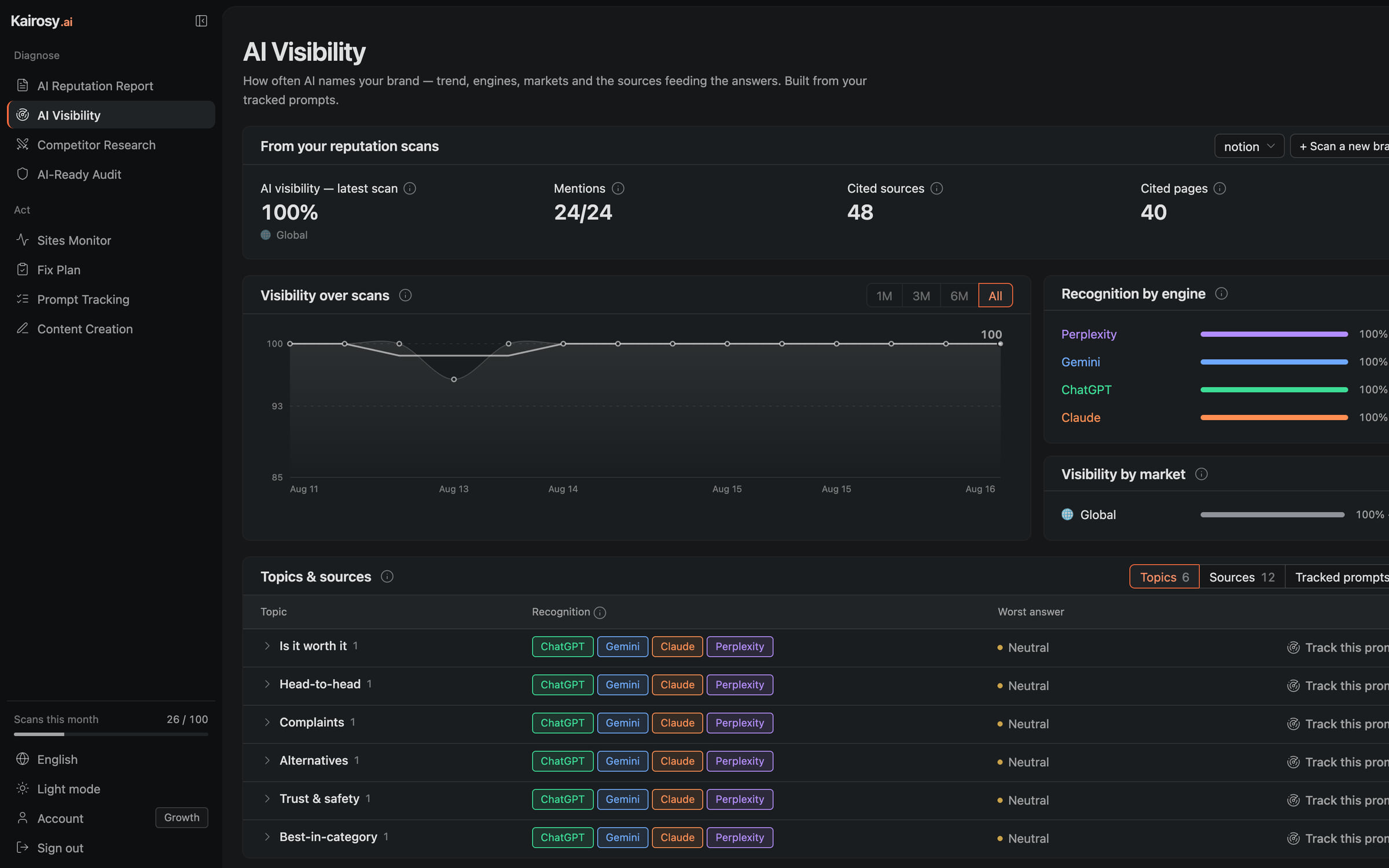Open info tooltip next to Cited sources
1389x868 pixels.
pyautogui.click(x=937, y=189)
